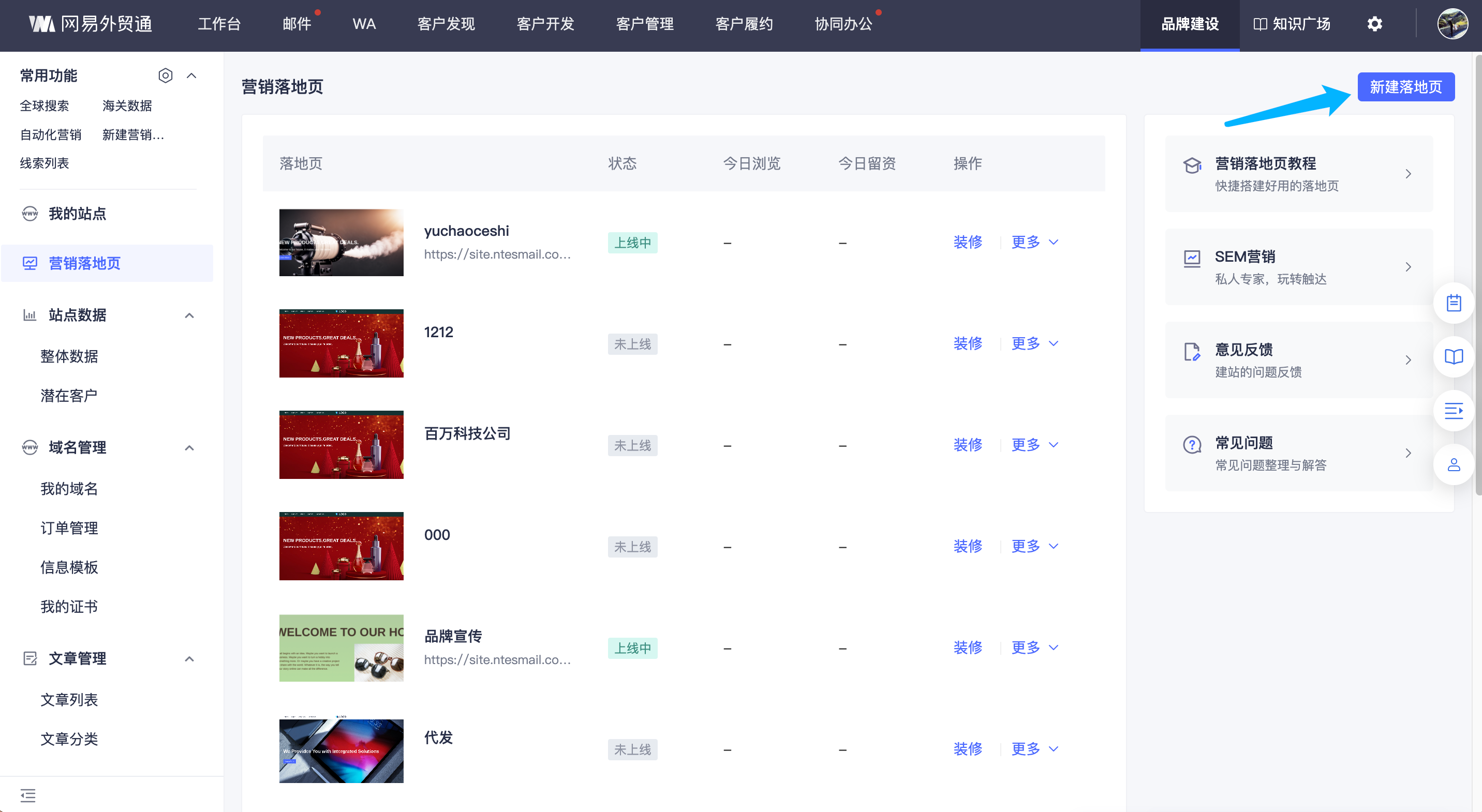
Task: Click the clipboard floating icon on right edge
Action: coord(1453,303)
